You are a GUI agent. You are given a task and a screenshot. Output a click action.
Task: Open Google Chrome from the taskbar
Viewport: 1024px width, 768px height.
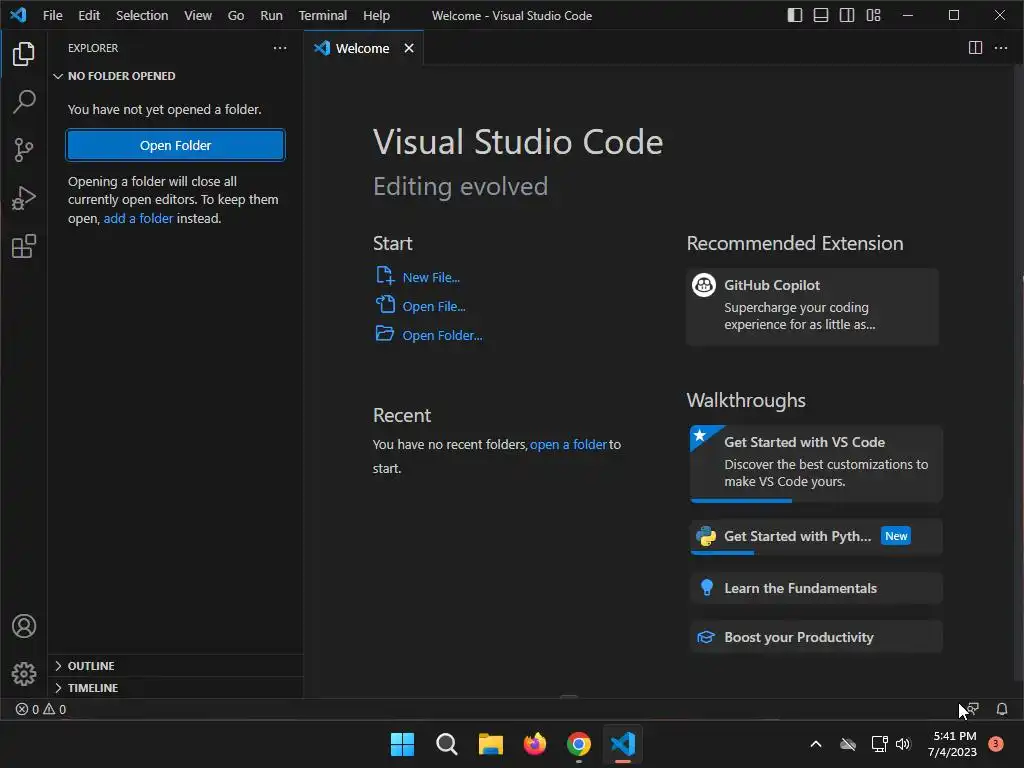pos(579,744)
